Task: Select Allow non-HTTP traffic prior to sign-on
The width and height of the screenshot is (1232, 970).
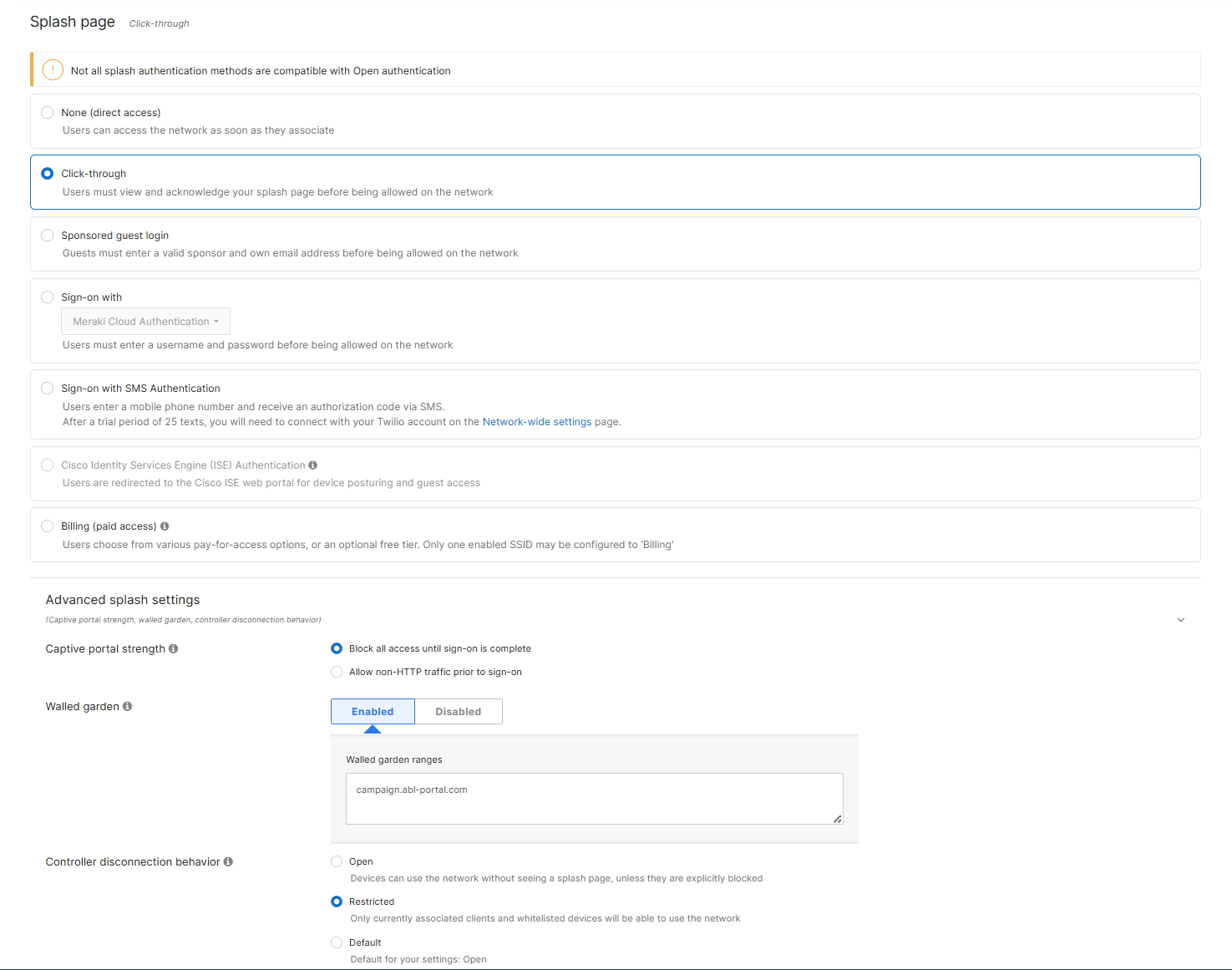Action: tap(336, 672)
